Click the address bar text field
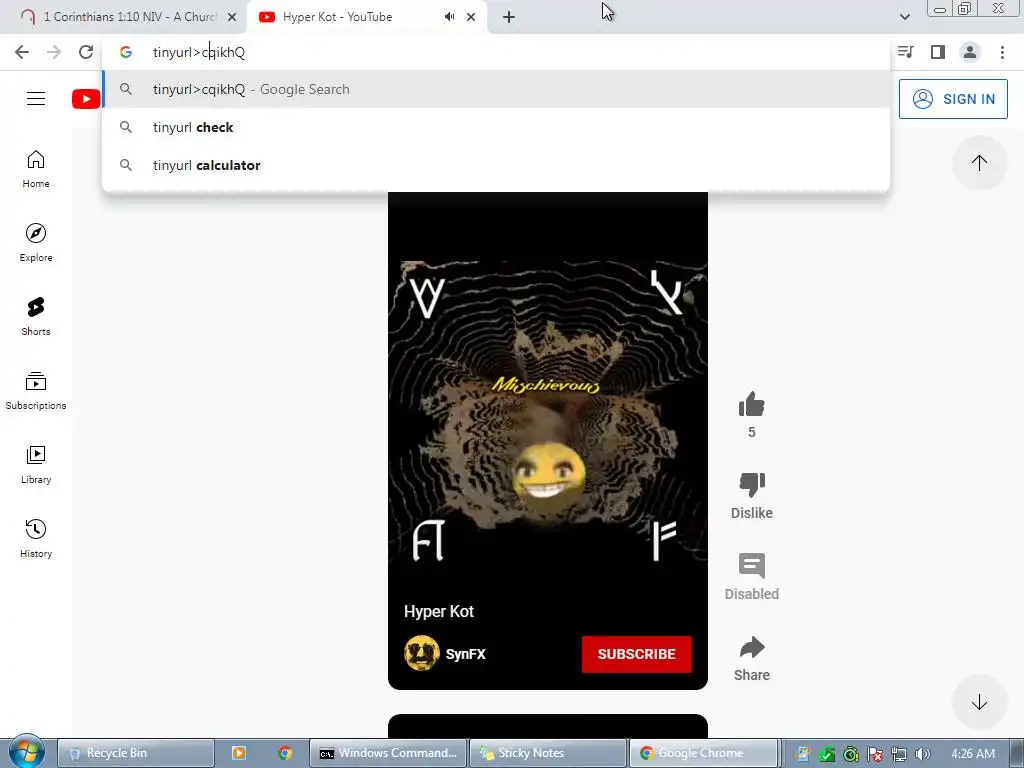1024x768 pixels. coord(496,52)
